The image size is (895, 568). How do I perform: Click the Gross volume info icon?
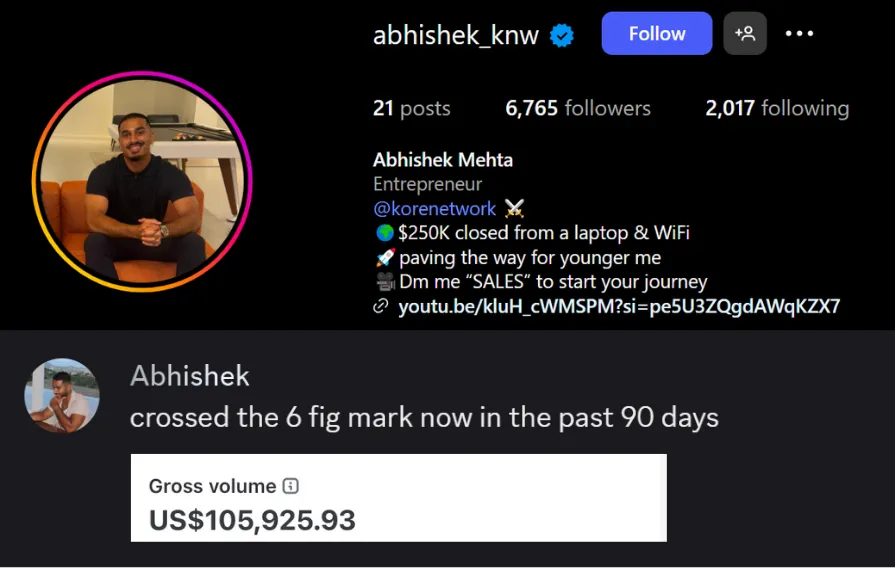291,486
